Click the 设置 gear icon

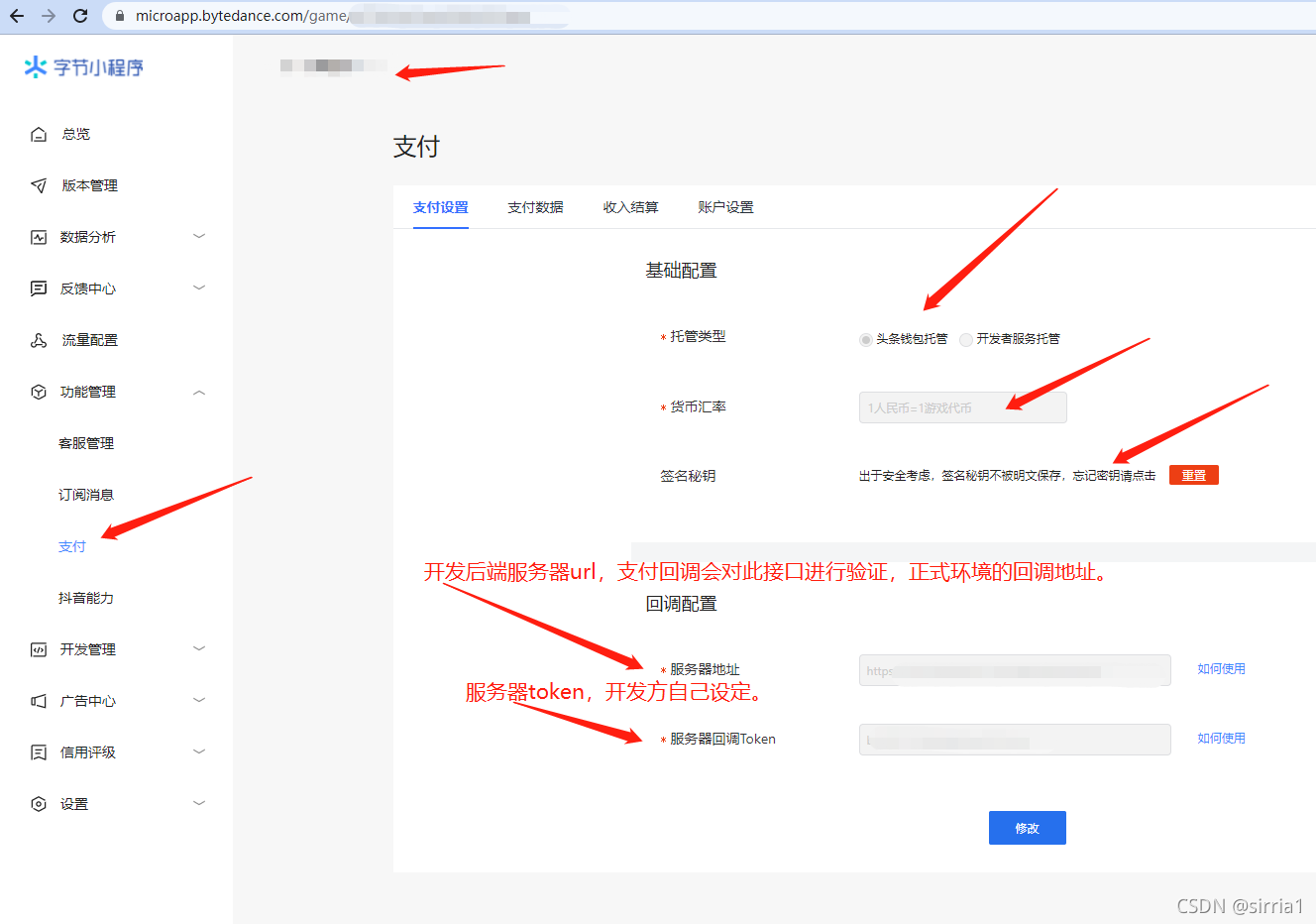[39, 804]
